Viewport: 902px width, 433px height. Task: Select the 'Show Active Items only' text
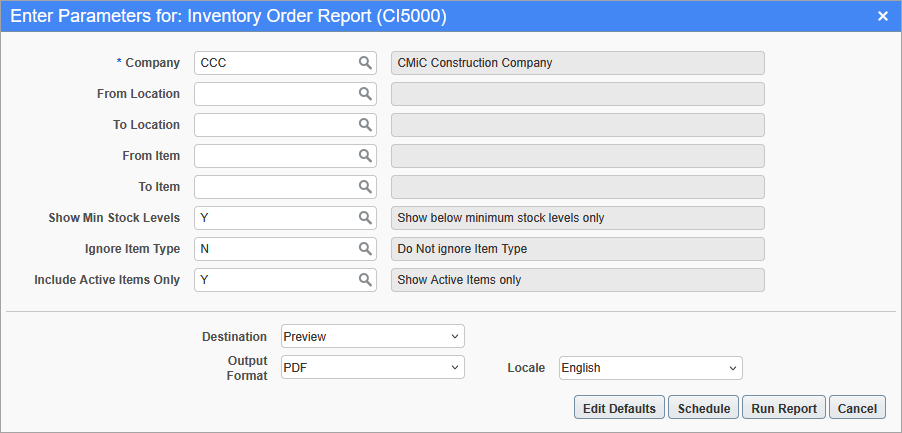coord(459,280)
